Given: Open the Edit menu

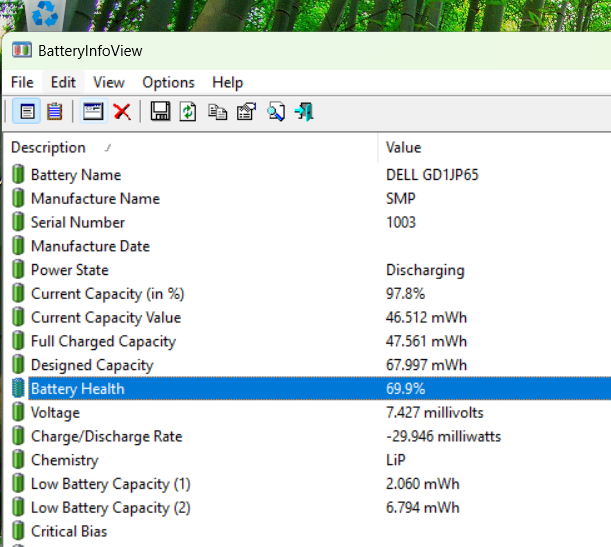Looking at the screenshot, I should 63,82.
